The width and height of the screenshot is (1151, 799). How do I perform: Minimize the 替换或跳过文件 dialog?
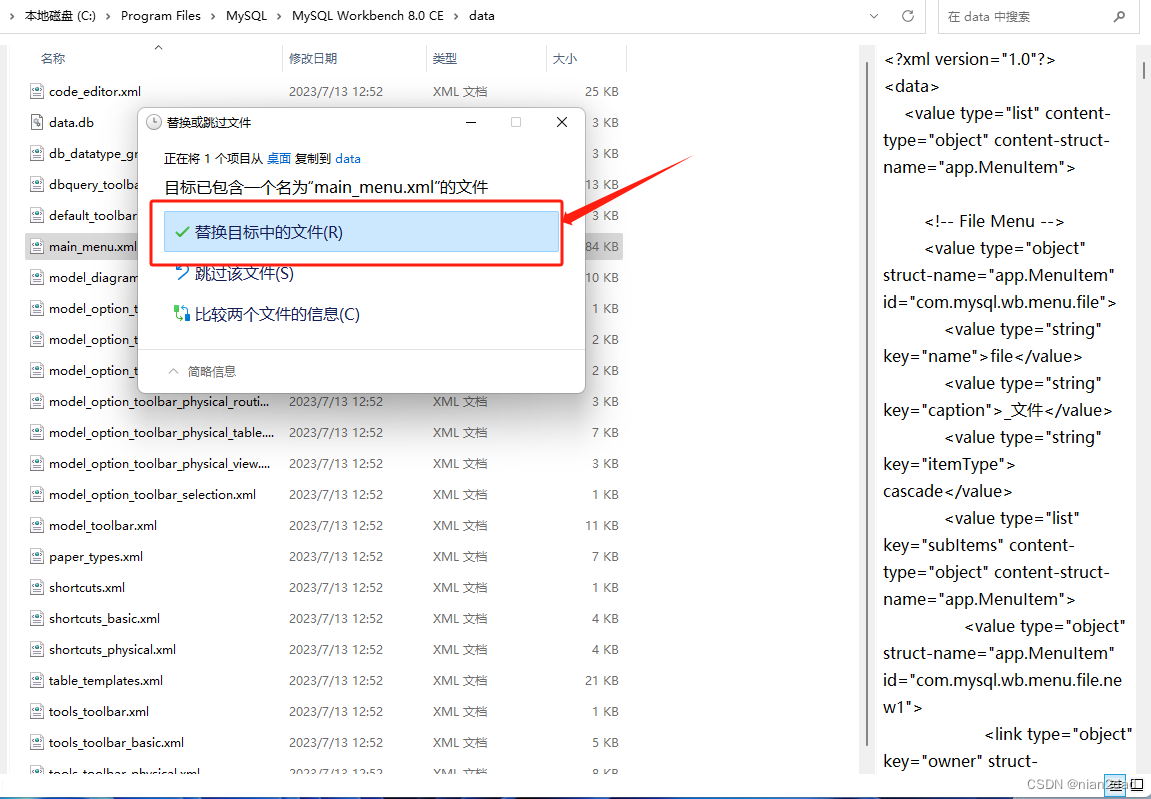click(470, 123)
